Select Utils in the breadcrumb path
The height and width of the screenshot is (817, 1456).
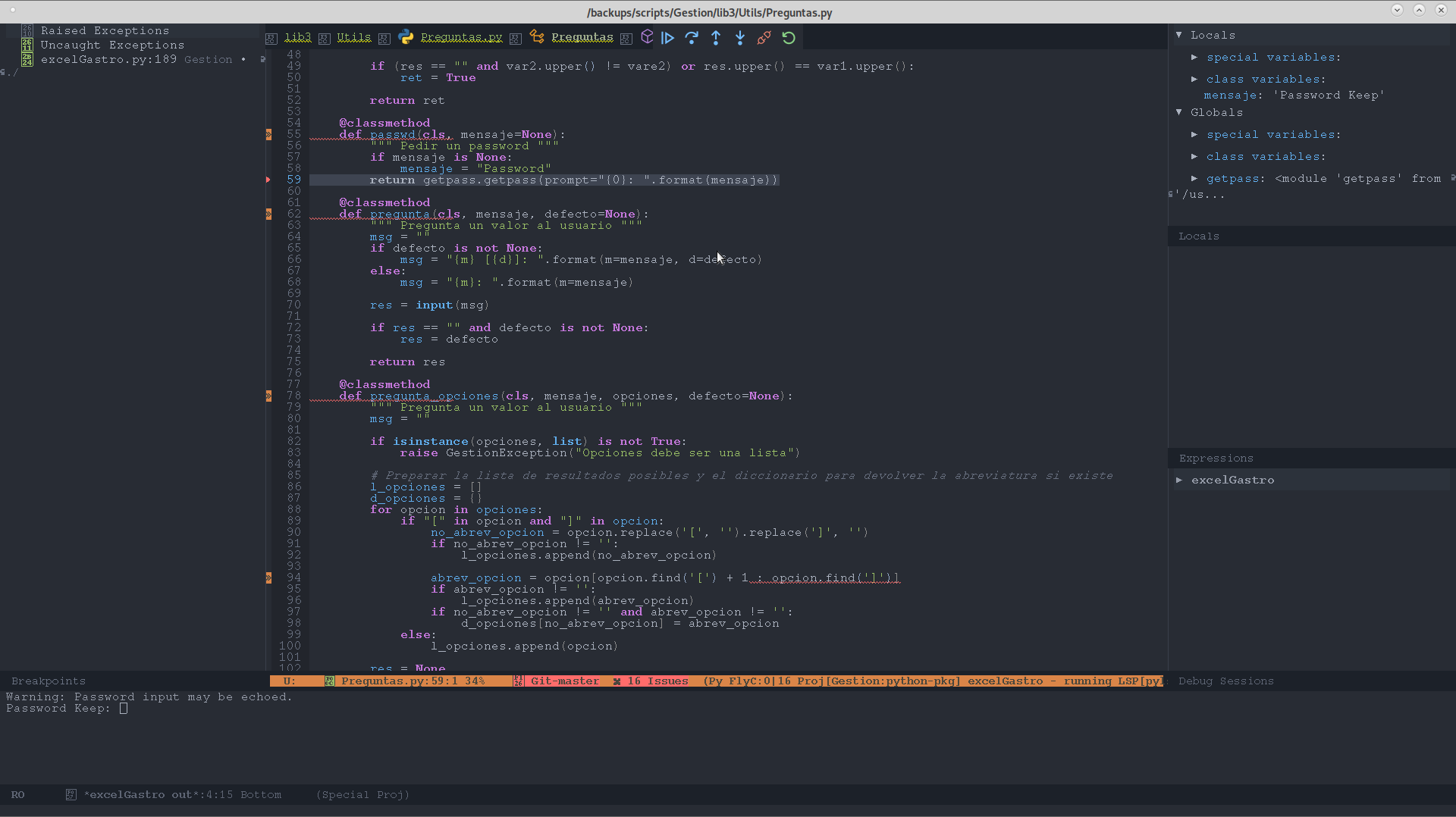click(353, 36)
